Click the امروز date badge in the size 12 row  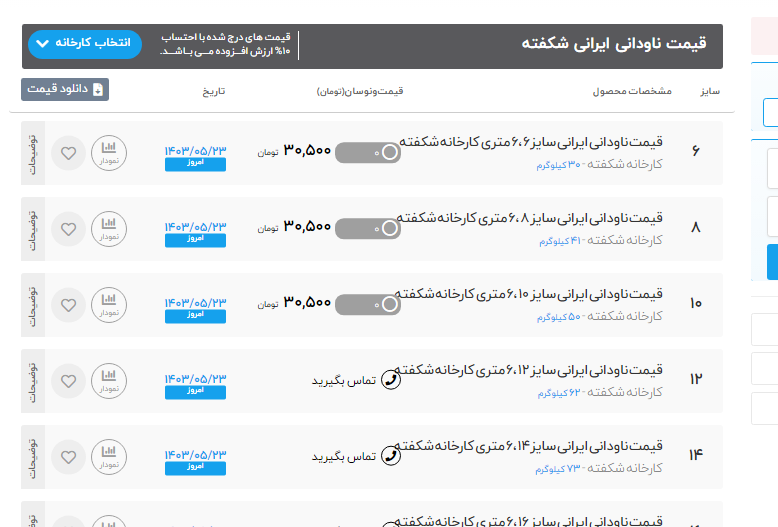click(x=195, y=392)
